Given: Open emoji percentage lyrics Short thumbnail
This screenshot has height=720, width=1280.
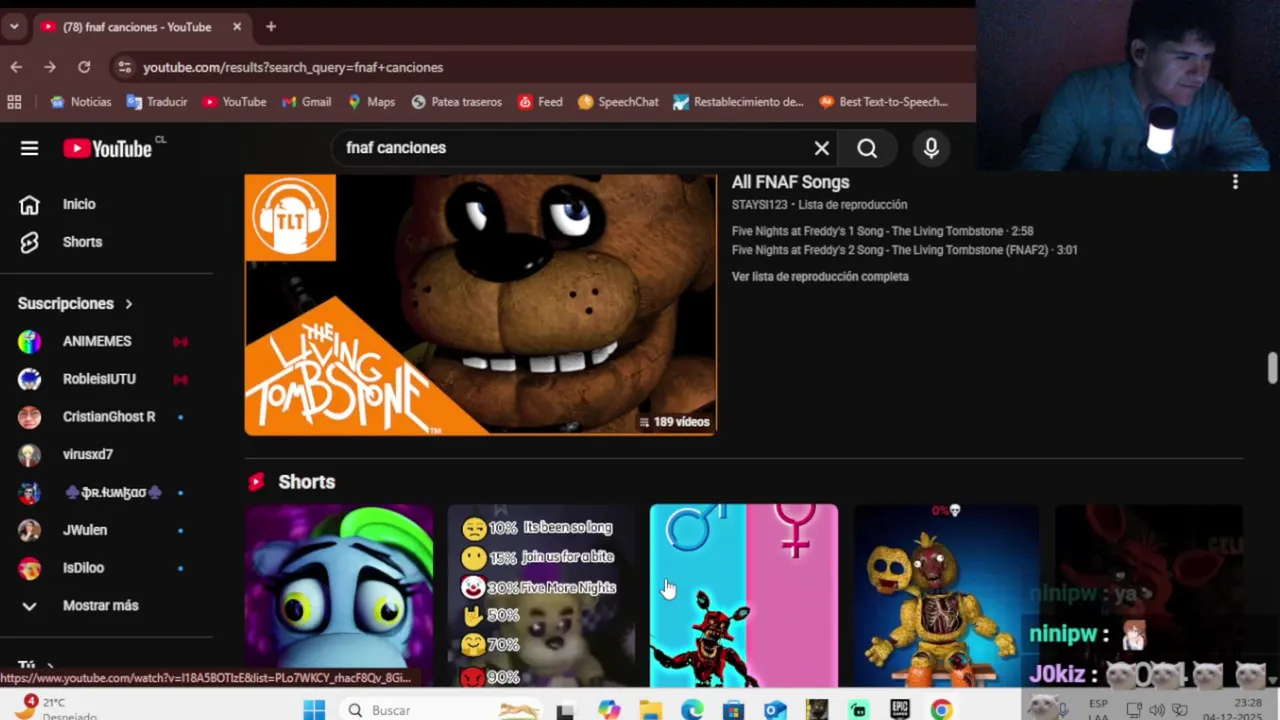Looking at the screenshot, I should [541, 596].
